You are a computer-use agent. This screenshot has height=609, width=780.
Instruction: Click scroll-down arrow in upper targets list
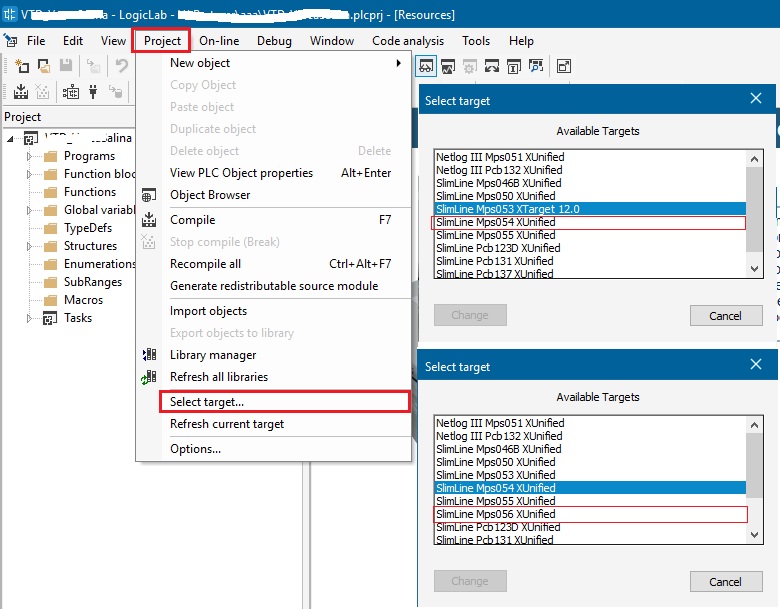[754, 269]
